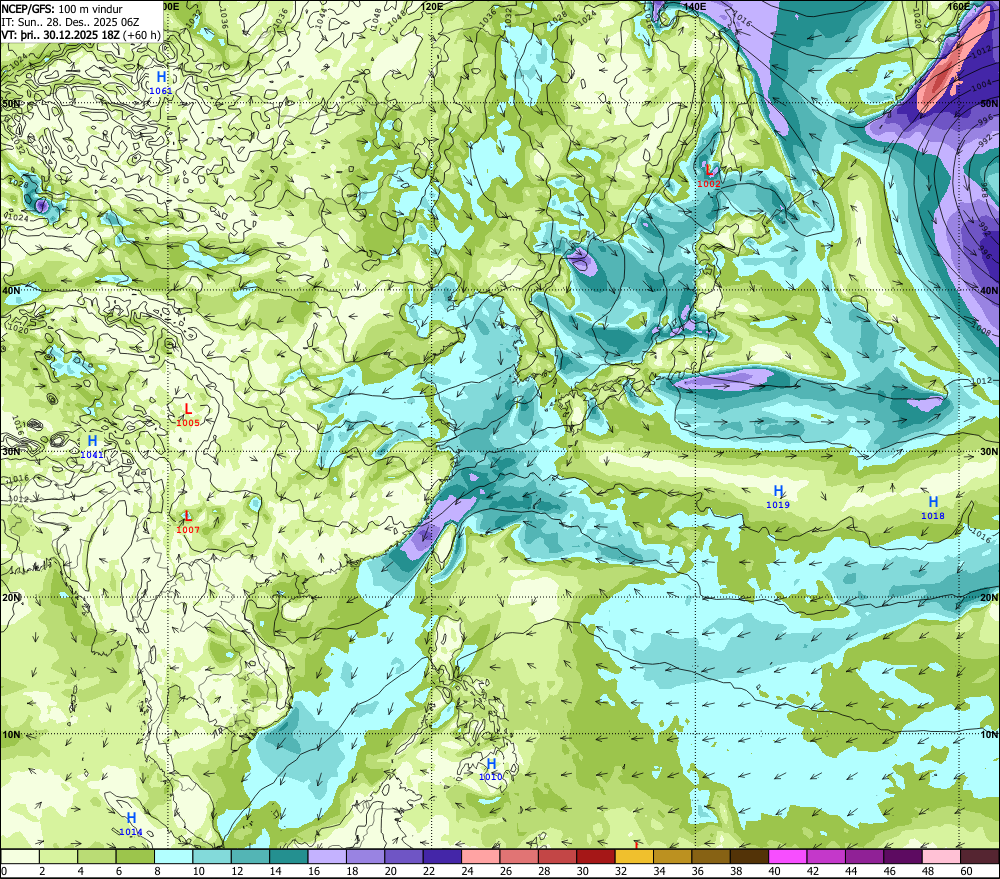This screenshot has height=879, width=1000.
Task: Click the L 1007 low pressure marker
Action: [188, 522]
